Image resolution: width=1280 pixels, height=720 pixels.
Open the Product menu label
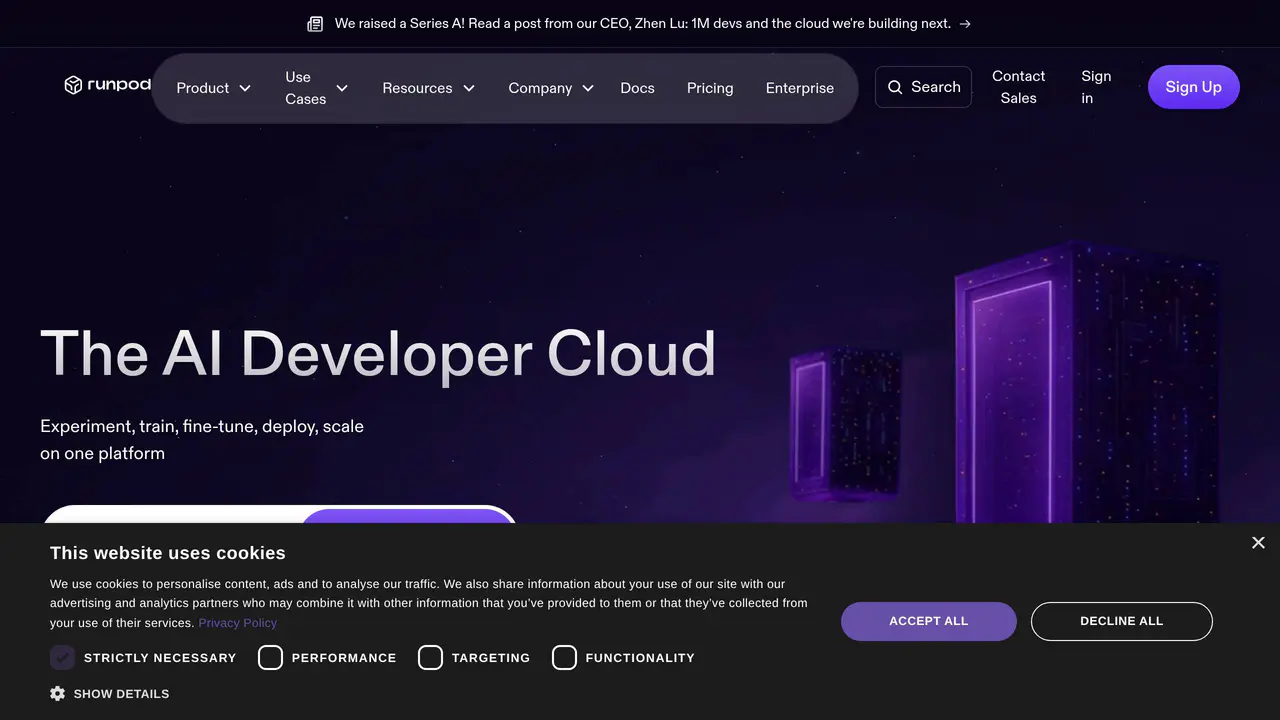pyautogui.click(x=203, y=88)
